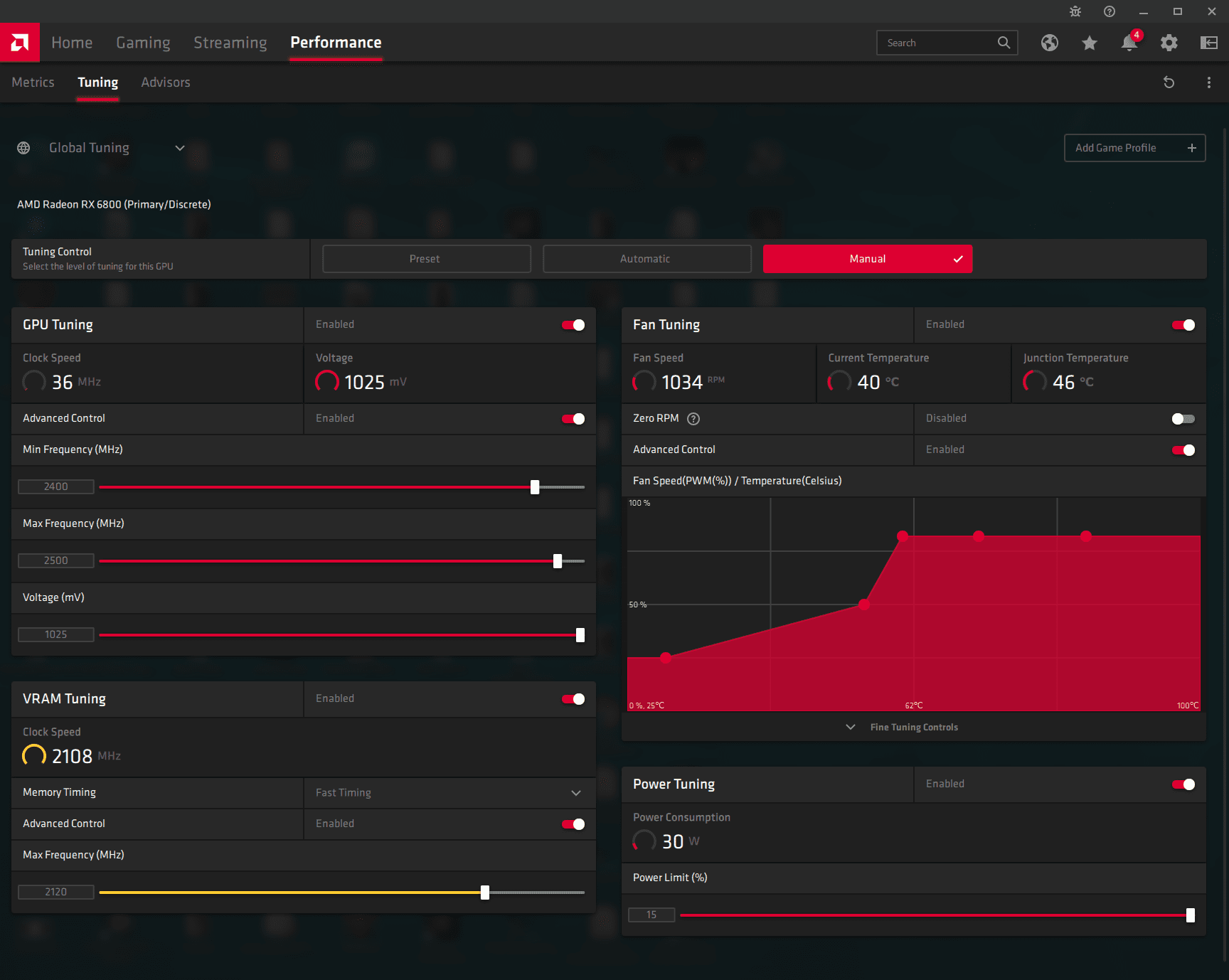Screen dimensions: 1229x980
Task: Open the Streaming tab
Action: pos(230,43)
